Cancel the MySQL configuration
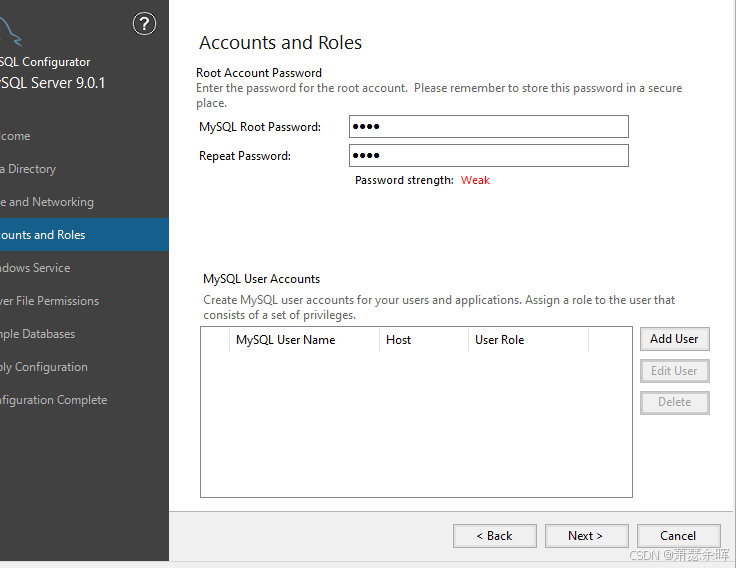Screen dimensions: 740x568 [x=678, y=536]
